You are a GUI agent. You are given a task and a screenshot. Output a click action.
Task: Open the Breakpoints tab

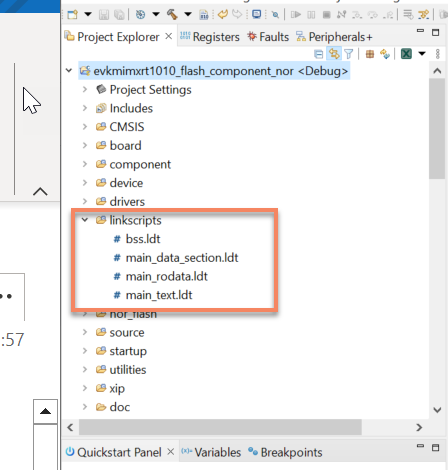pyautogui.click(x=285, y=452)
